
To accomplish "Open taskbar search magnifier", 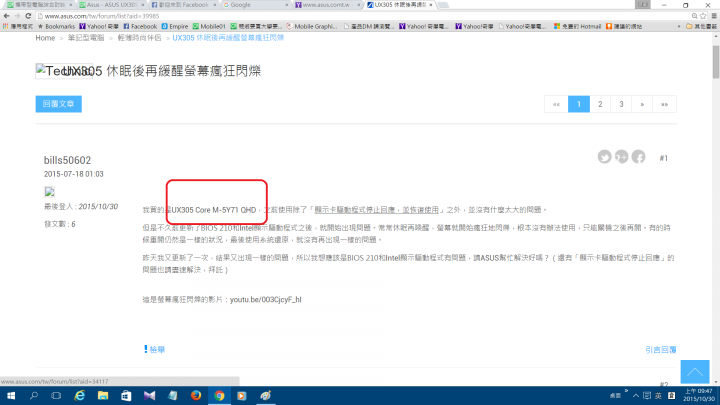I will coord(34,395).
